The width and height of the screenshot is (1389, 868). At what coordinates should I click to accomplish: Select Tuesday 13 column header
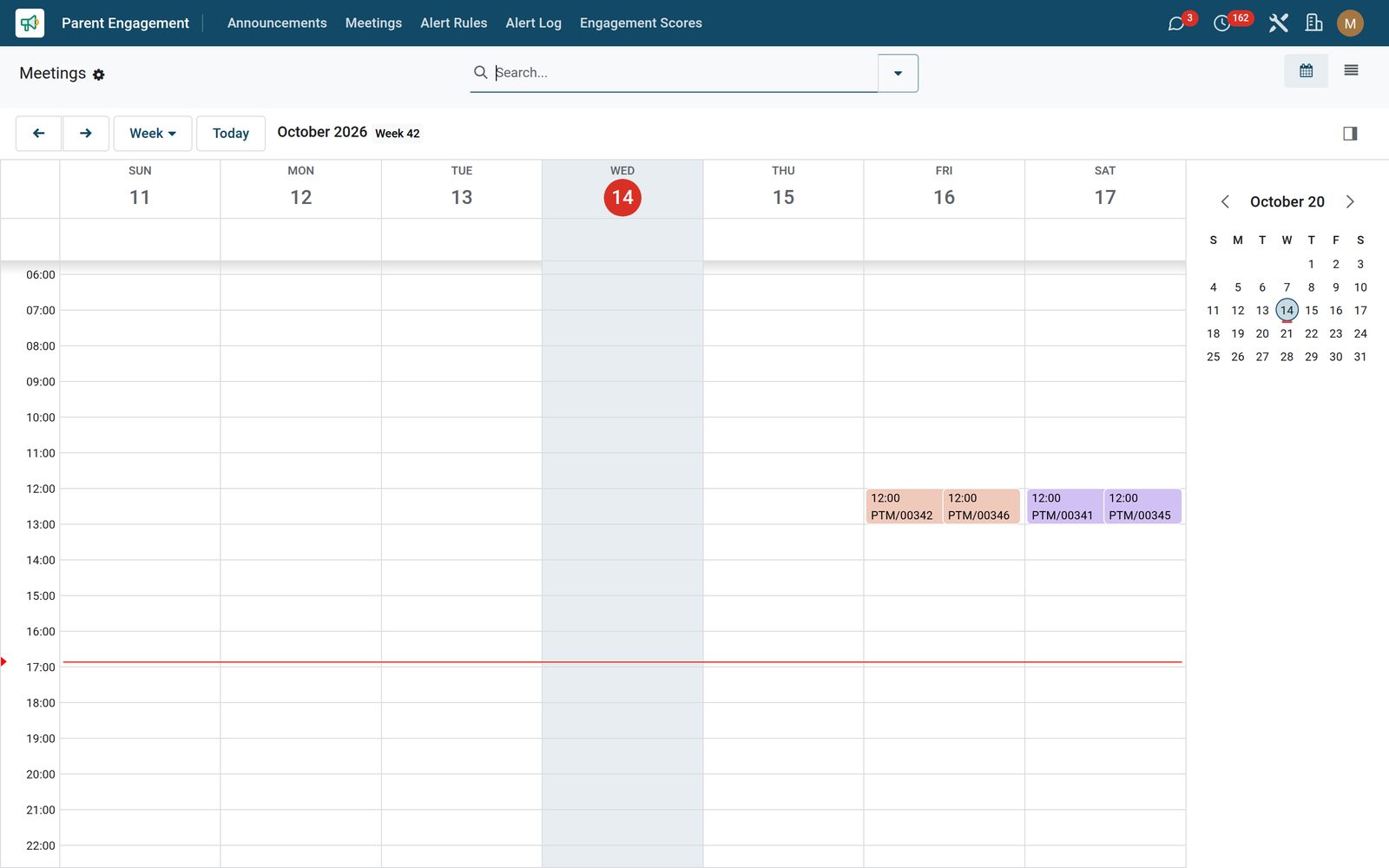click(x=462, y=188)
